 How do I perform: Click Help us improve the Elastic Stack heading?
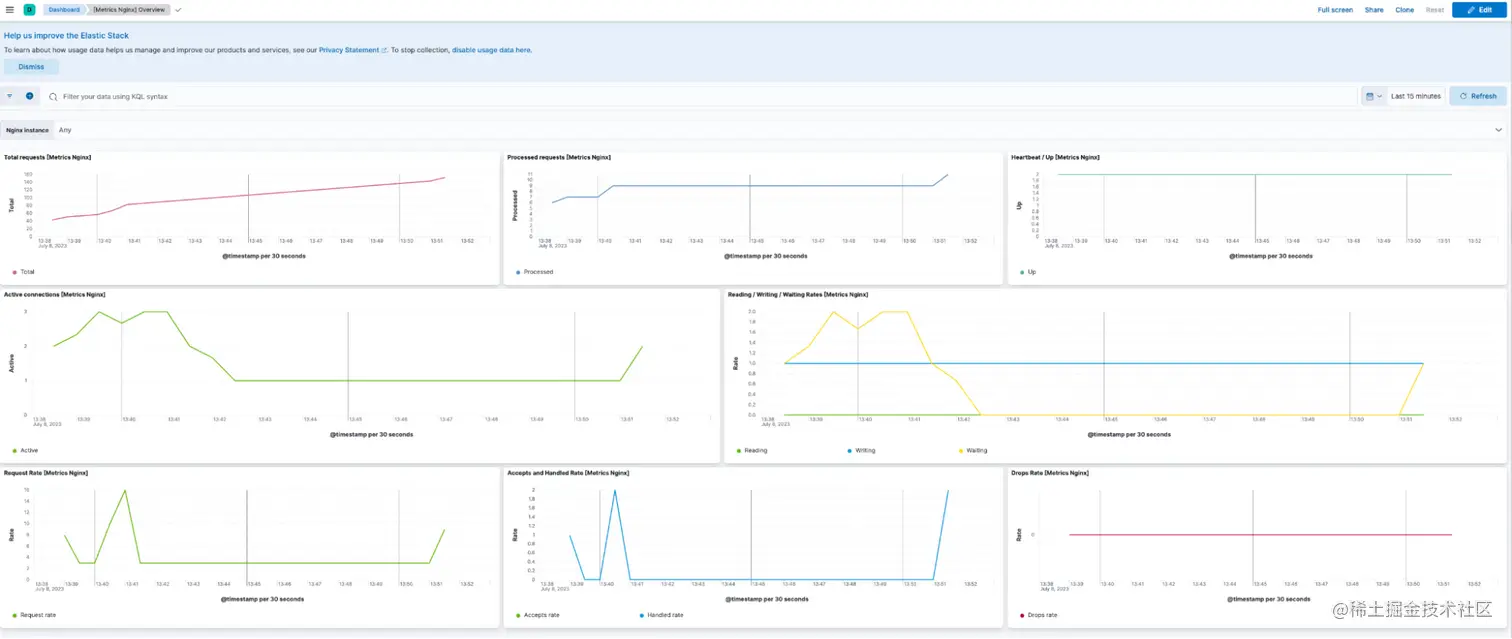tap(66, 36)
